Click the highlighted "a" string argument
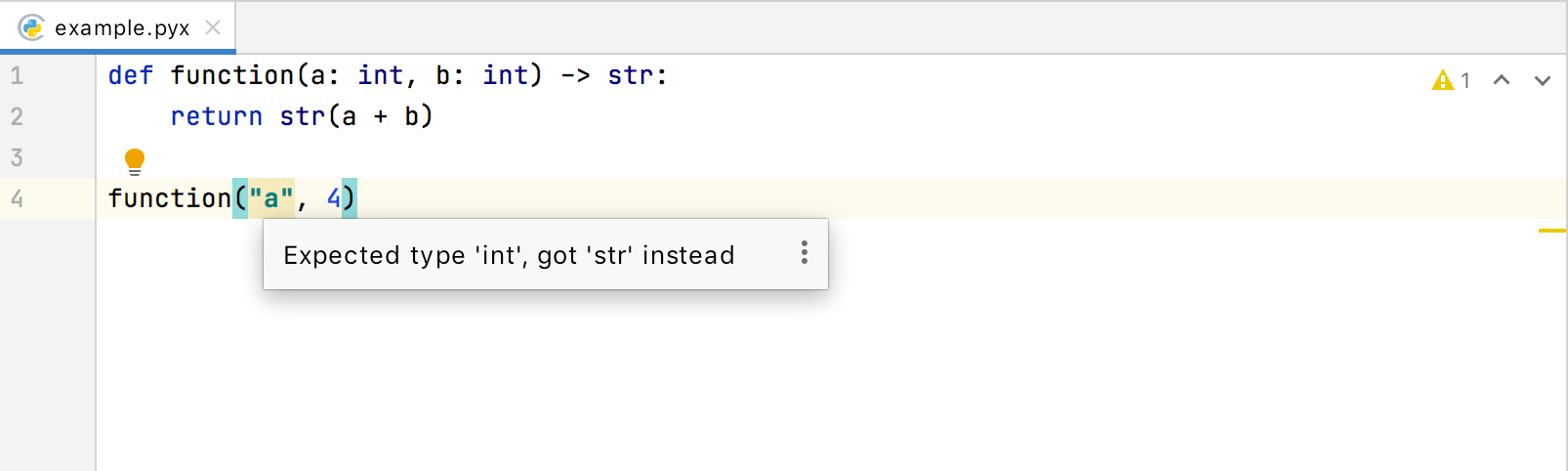This screenshot has height=471, width=1568. pyautogui.click(x=270, y=198)
